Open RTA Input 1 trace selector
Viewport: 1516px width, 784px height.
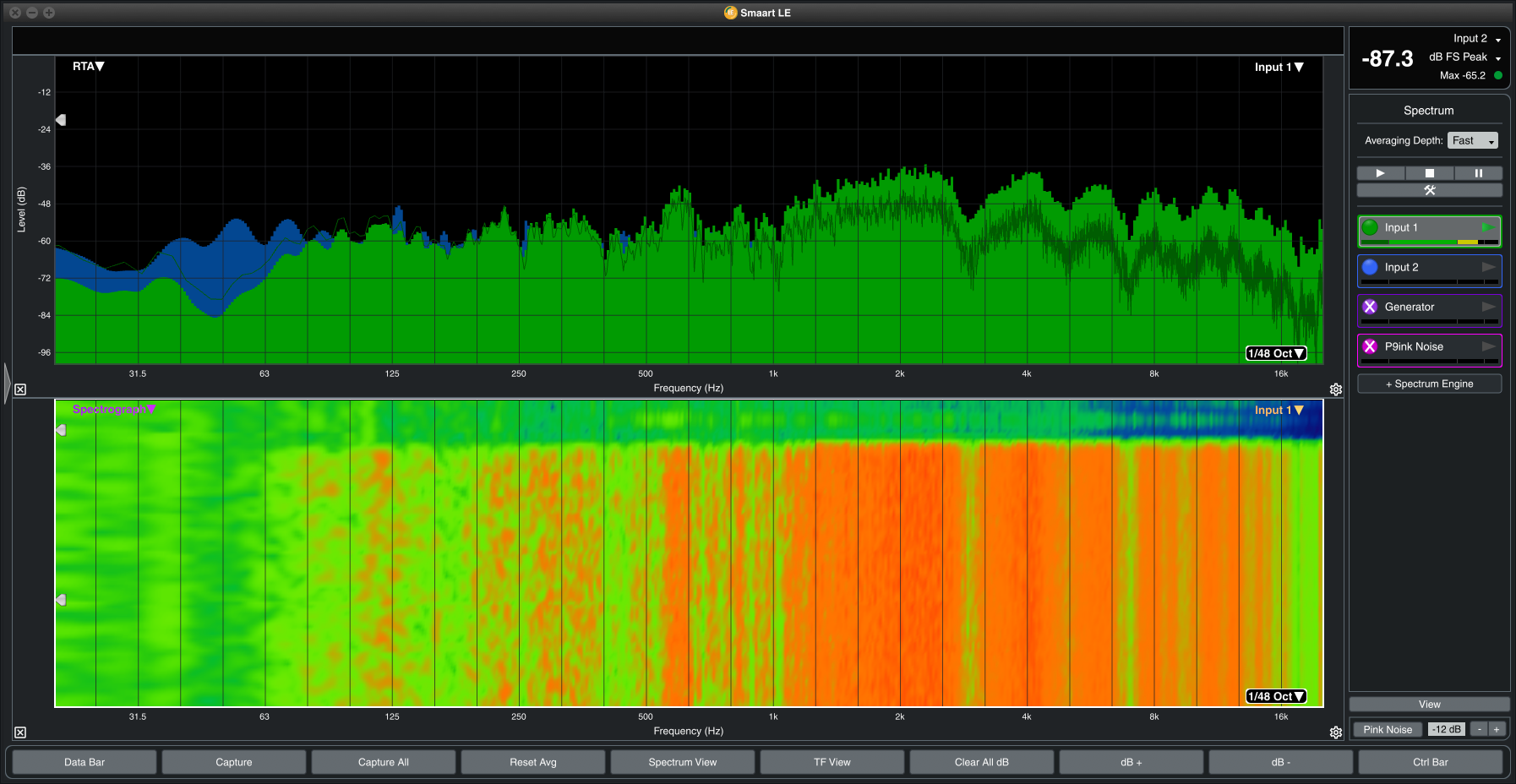(x=1279, y=67)
